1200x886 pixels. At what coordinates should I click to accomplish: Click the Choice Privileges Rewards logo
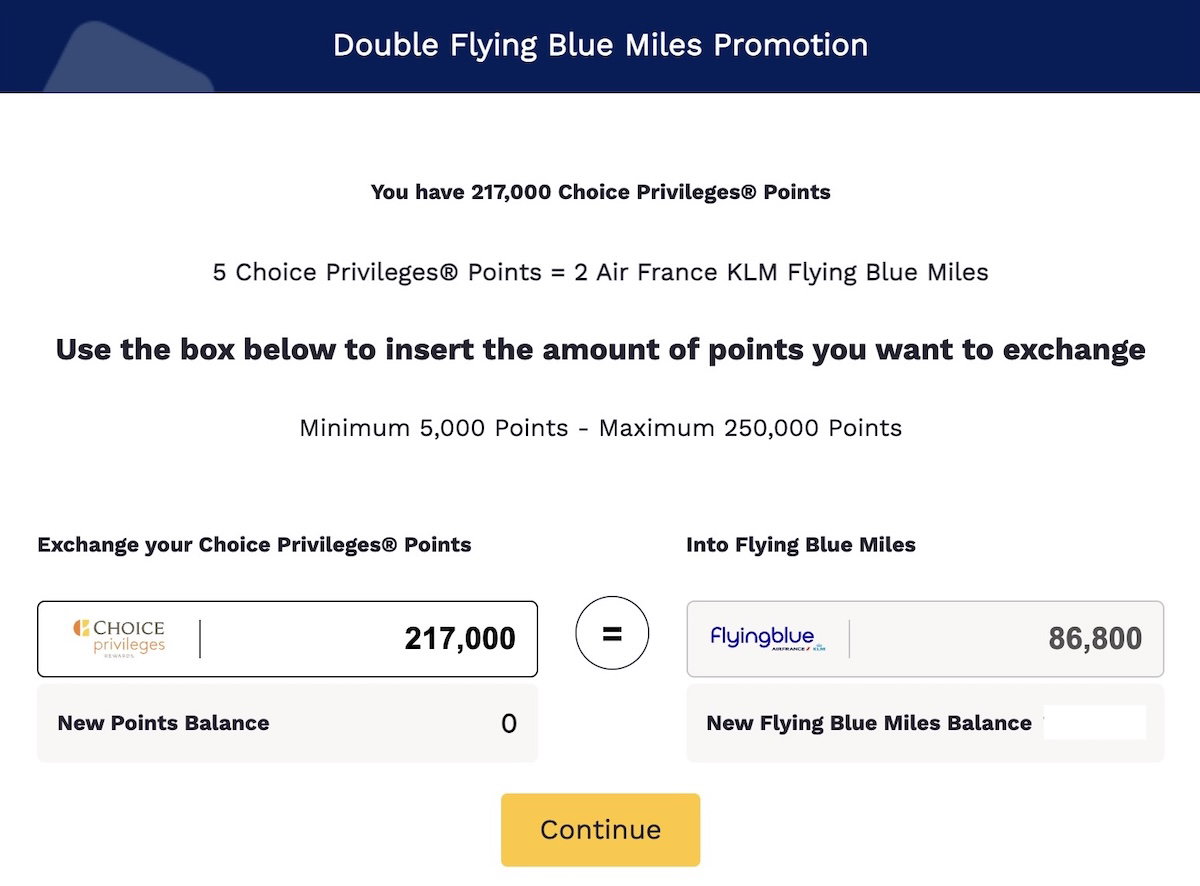pyautogui.click(x=119, y=638)
